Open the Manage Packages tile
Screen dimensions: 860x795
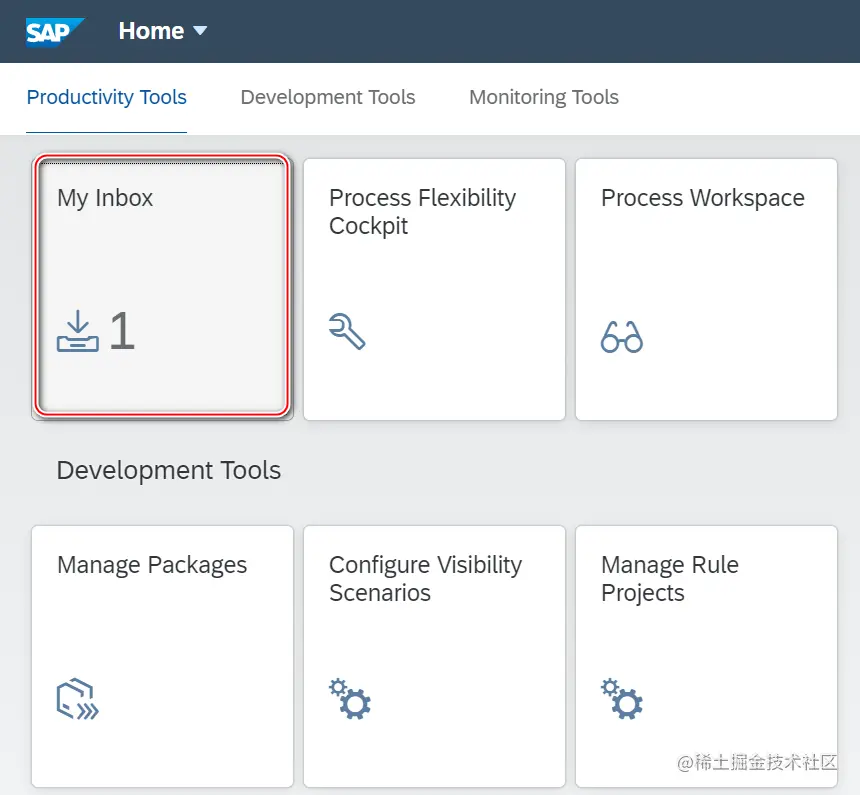(x=162, y=656)
